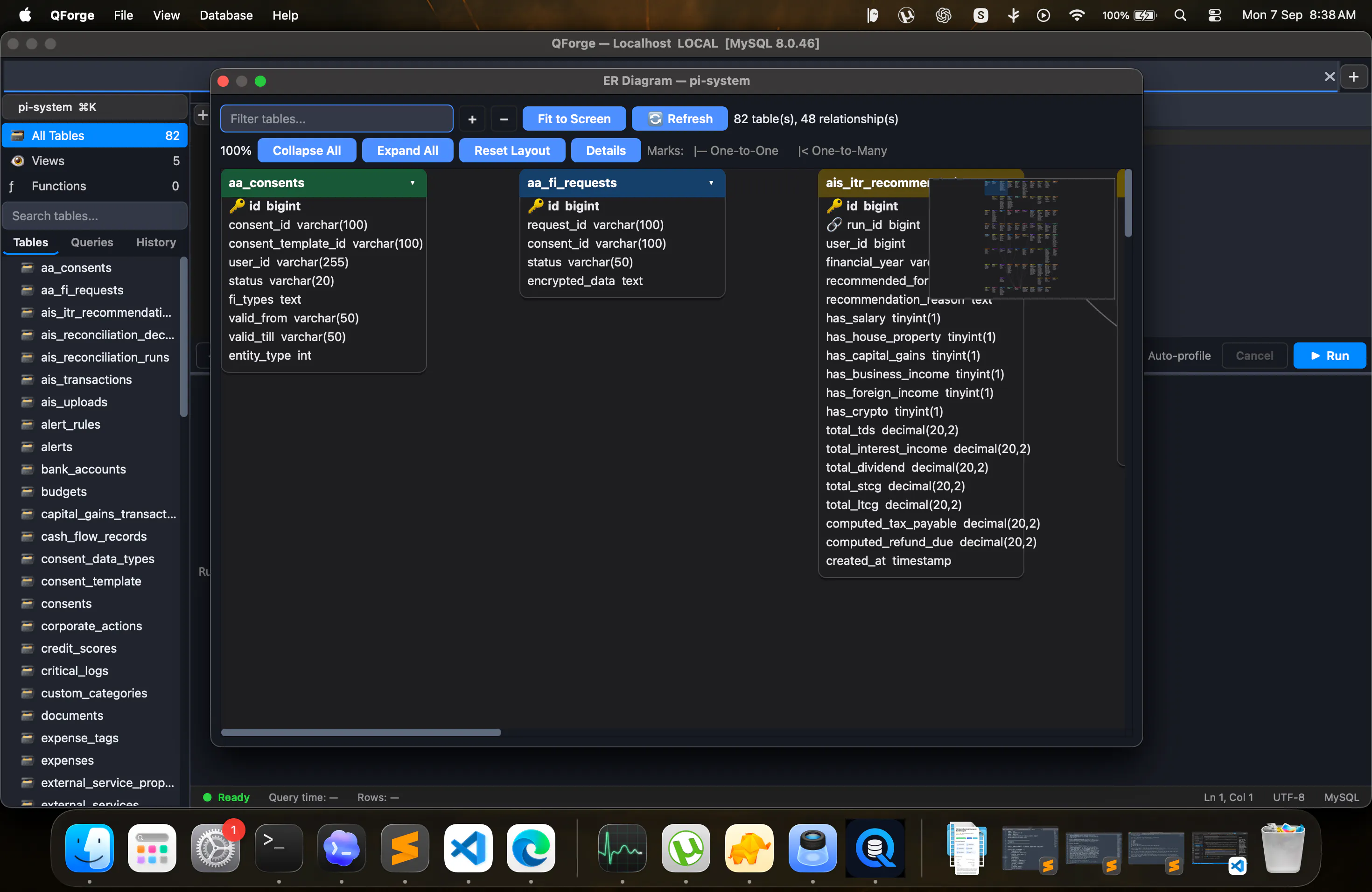The height and width of the screenshot is (892, 1372).
Task: Zoom out with the minus button
Action: click(504, 119)
